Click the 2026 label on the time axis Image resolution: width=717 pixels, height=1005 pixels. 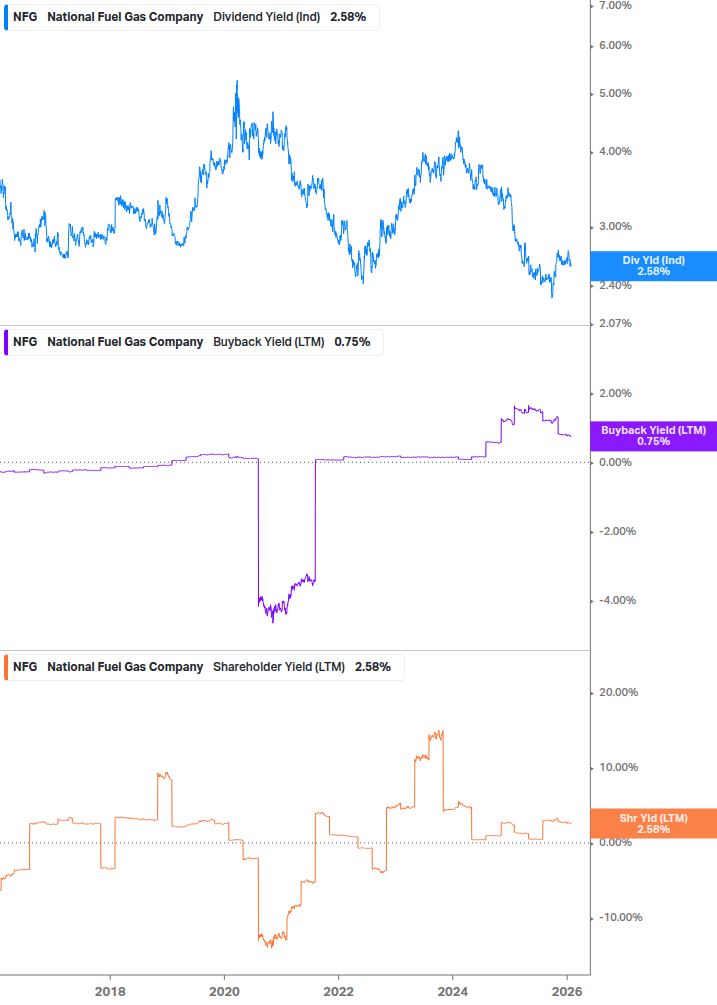(567, 992)
